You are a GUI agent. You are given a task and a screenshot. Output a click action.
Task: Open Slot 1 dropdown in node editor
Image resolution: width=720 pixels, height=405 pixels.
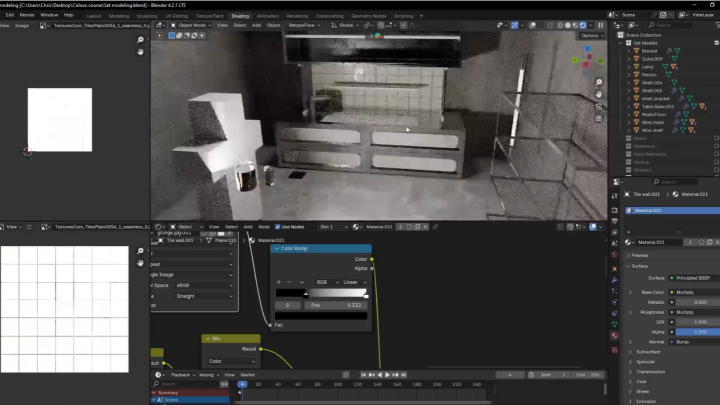pyautogui.click(x=333, y=227)
